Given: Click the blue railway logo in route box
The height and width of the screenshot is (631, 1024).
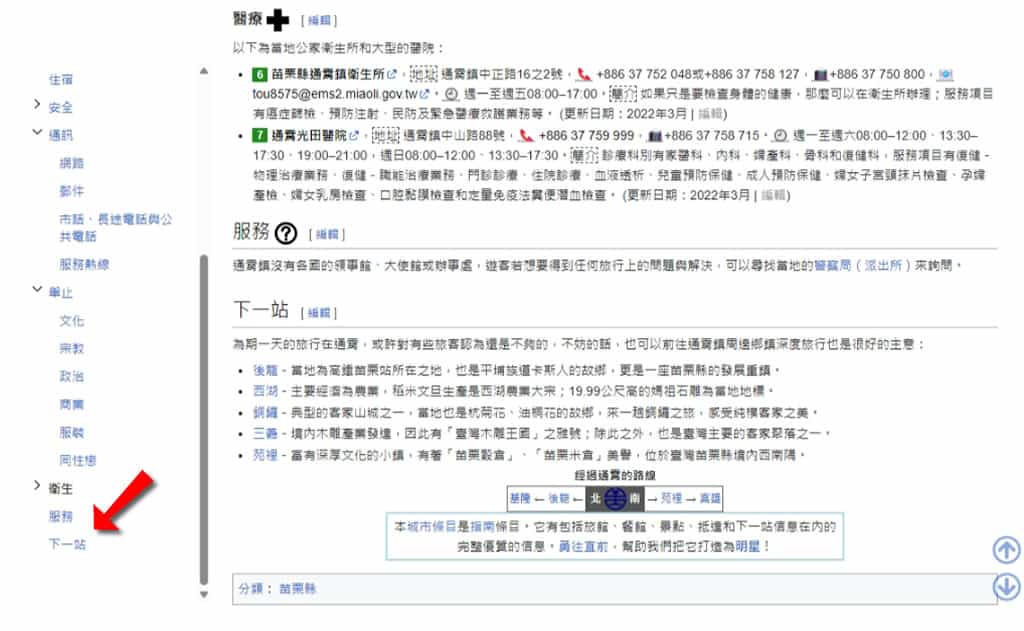Looking at the screenshot, I should pyautogui.click(x=615, y=498).
